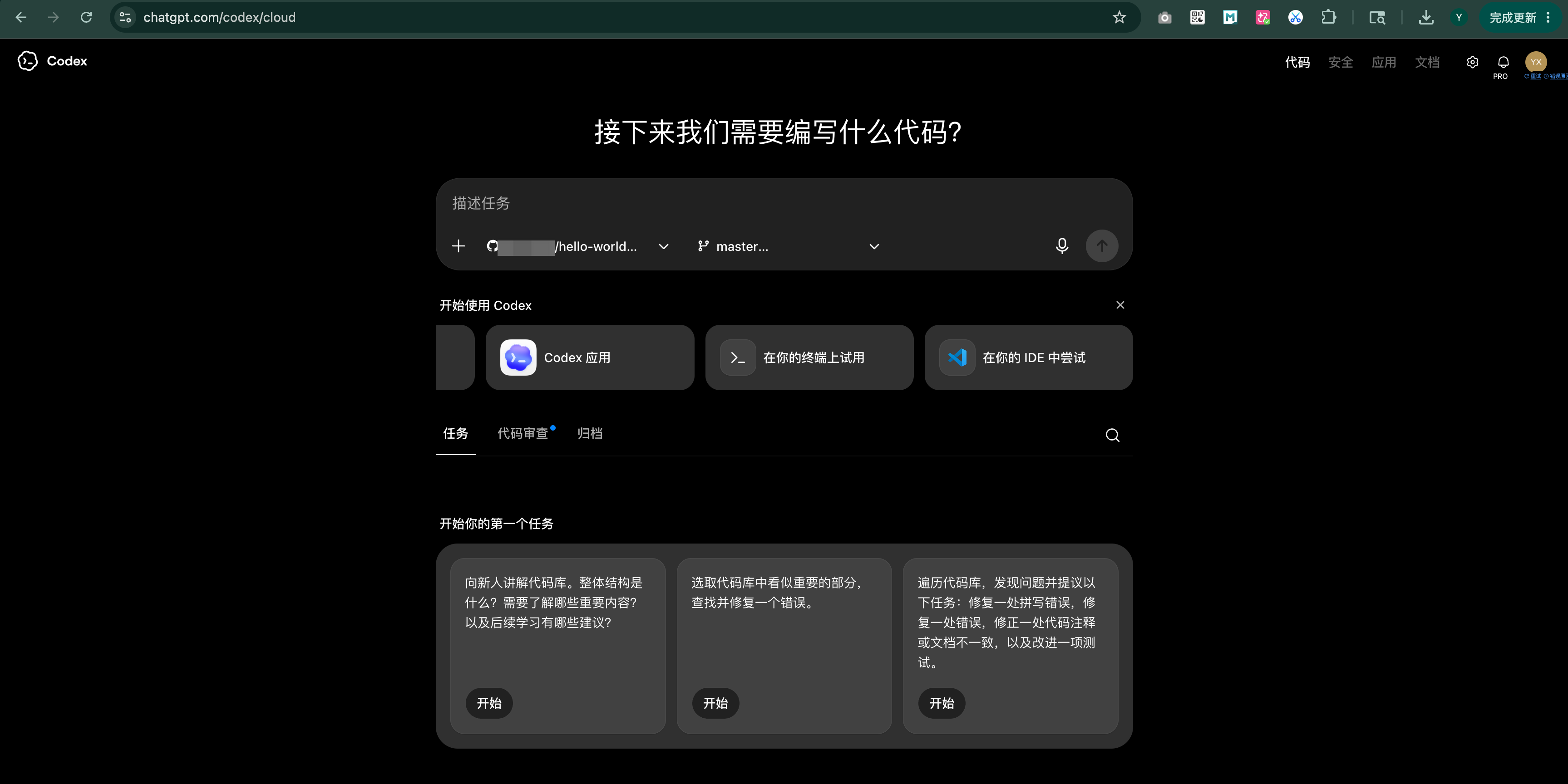Click the PRO badge label
This screenshot has width=1568, height=784.
(x=1500, y=77)
